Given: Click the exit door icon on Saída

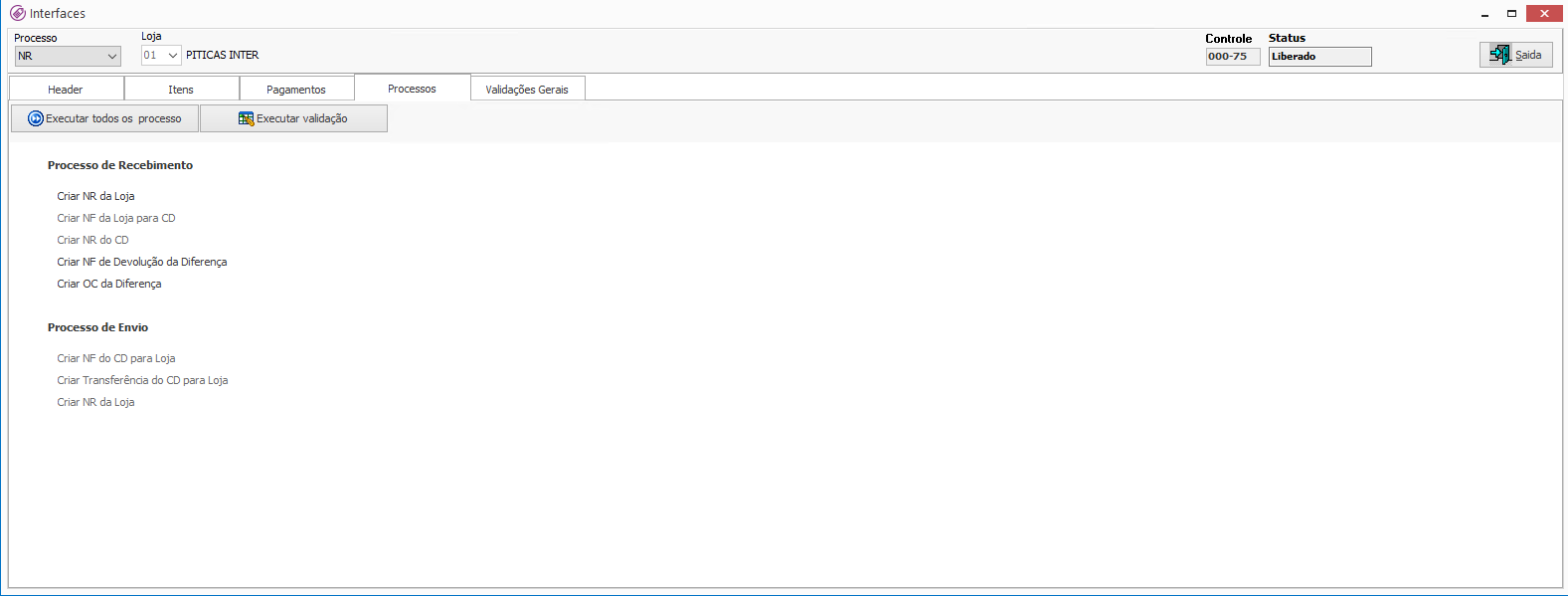Looking at the screenshot, I should 1499,55.
